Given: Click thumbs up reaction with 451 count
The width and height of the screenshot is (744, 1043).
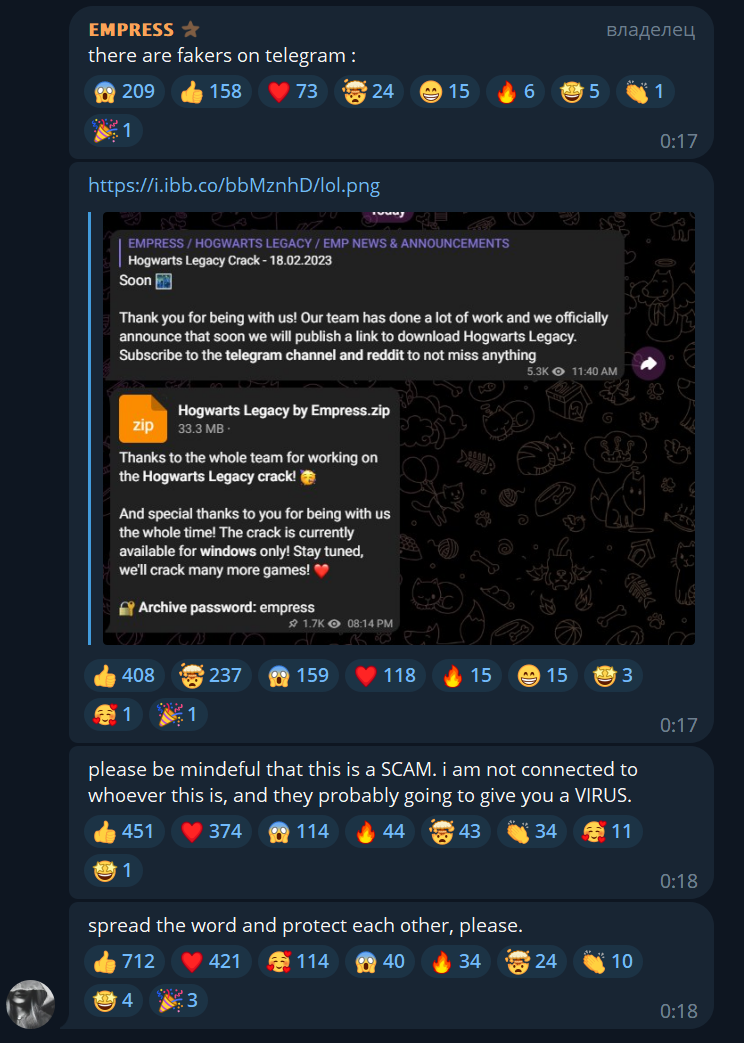Looking at the screenshot, I should [124, 831].
